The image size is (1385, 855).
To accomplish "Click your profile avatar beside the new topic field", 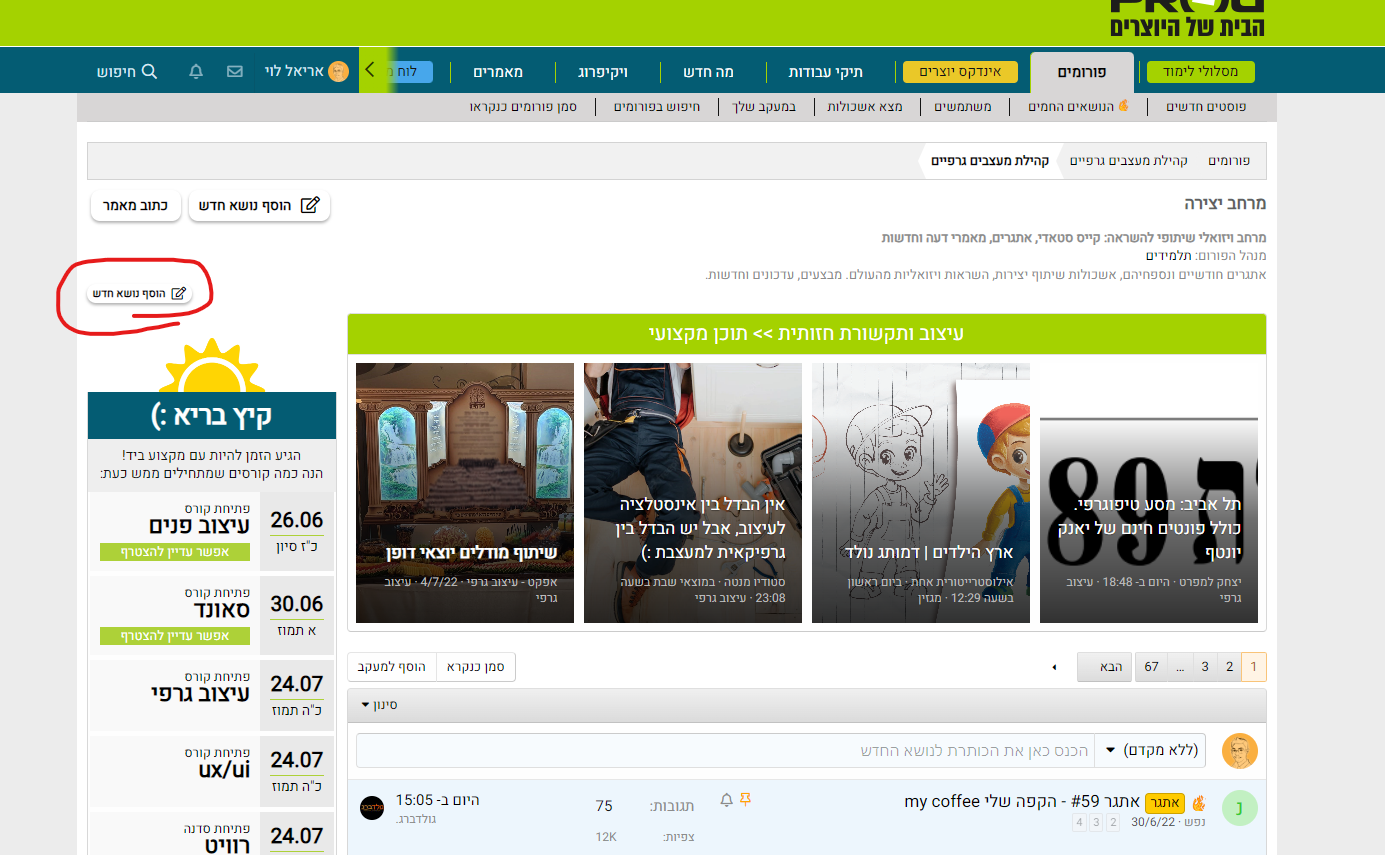I will click(1240, 751).
